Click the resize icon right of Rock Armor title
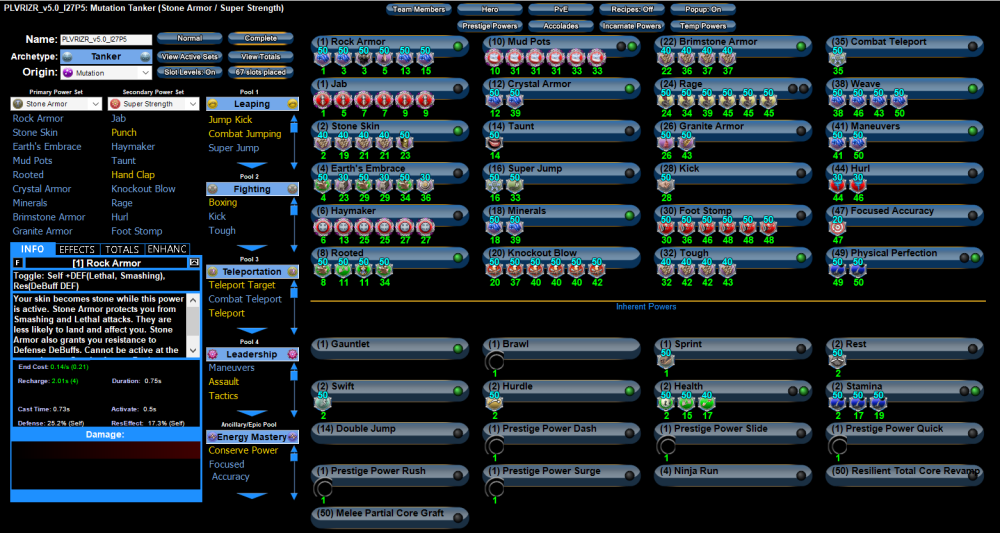The image size is (1000, 533). click(195, 262)
